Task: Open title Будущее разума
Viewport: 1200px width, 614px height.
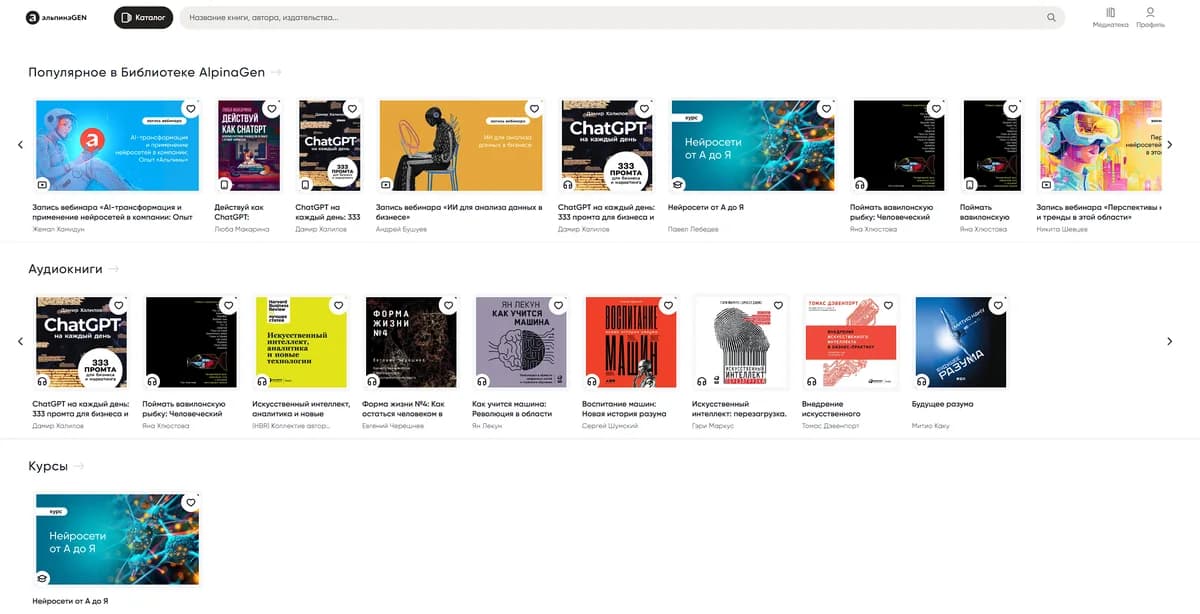Action: coord(943,404)
